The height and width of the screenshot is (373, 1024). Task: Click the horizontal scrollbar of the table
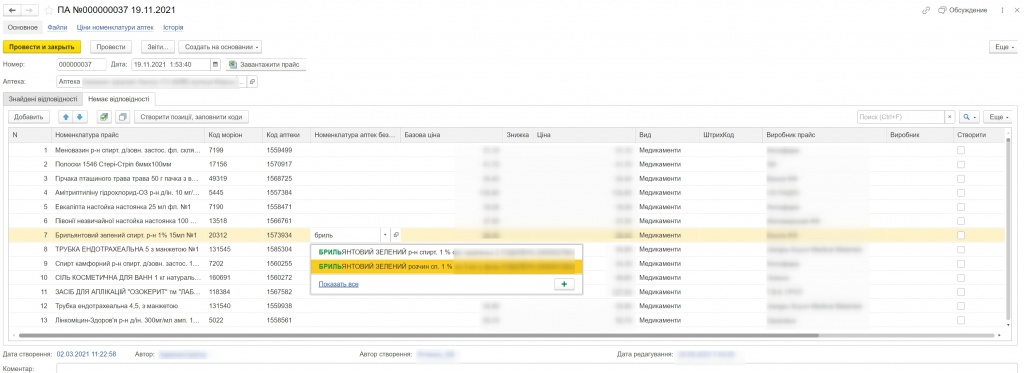point(418,336)
